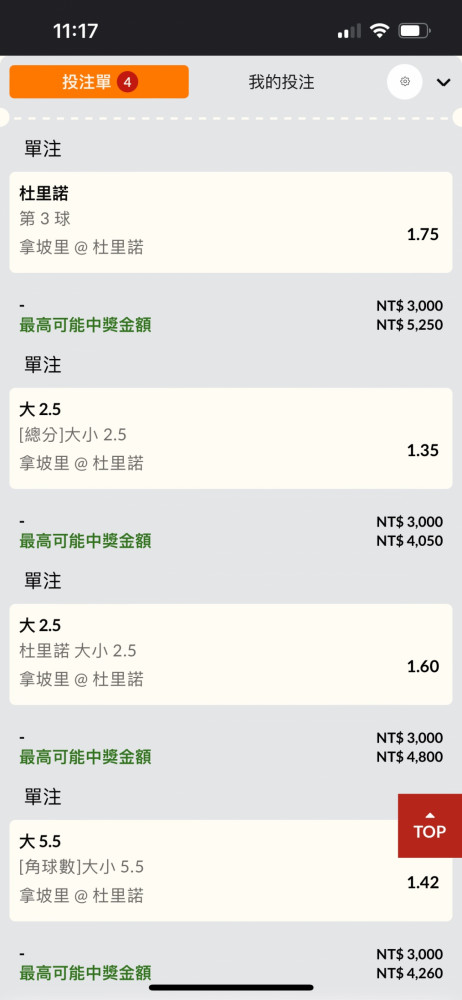Tap the 1.42 odds value
The height and width of the screenshot is (1000, 462).
coord(423,883)
